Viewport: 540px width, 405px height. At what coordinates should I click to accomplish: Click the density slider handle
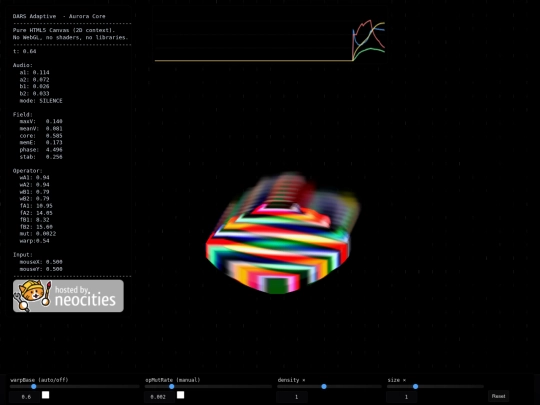[x=324, y=386]
